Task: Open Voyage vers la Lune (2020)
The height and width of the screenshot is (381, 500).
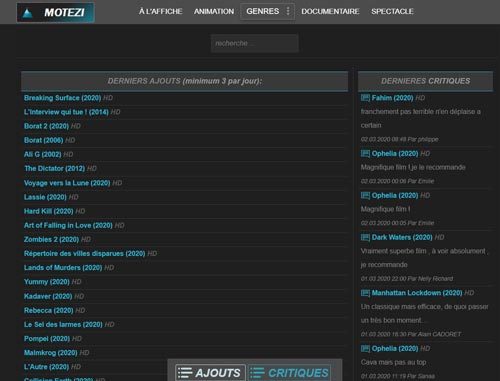Action: (x=67, y=183)
